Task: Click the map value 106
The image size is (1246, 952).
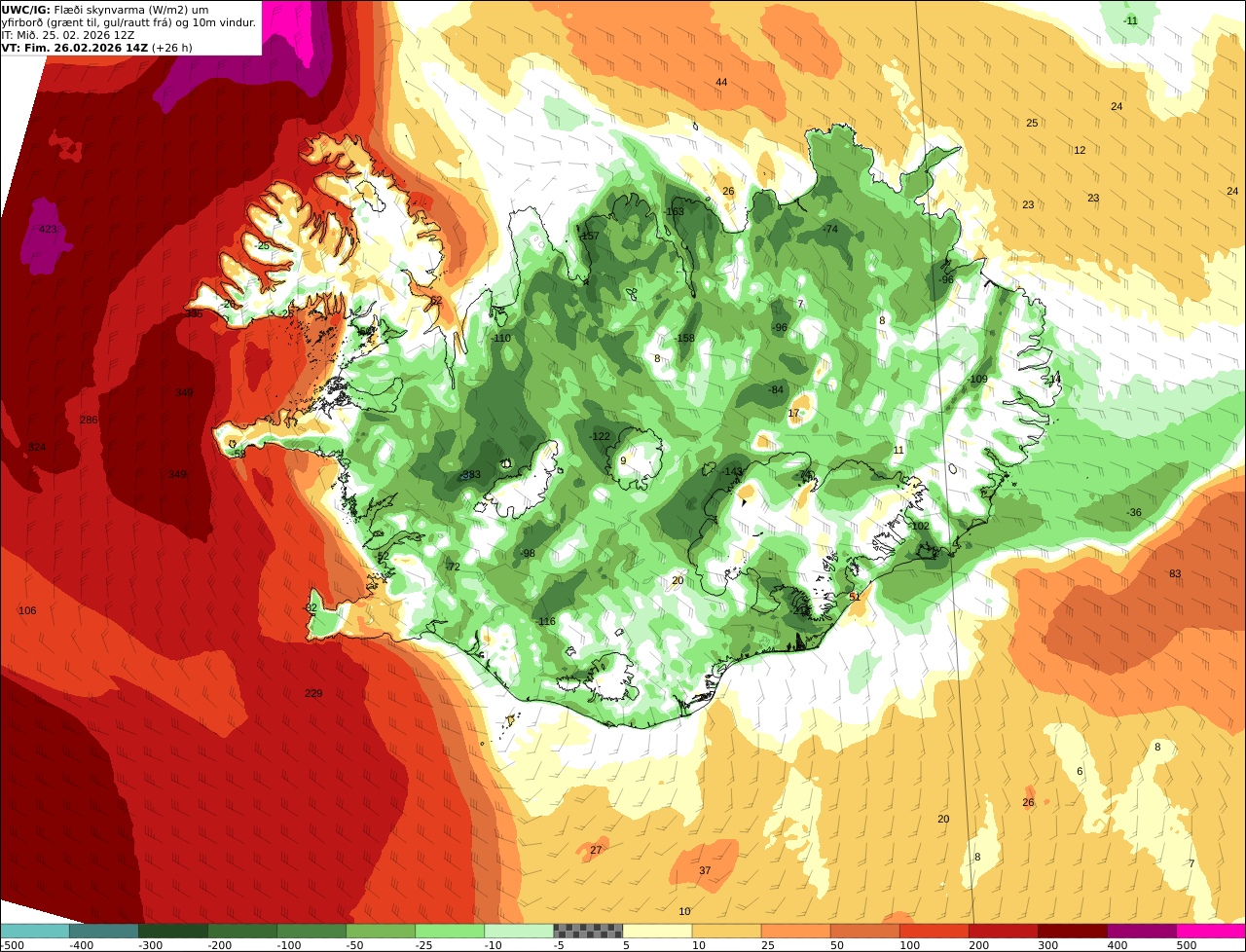Action: (27, 611)
